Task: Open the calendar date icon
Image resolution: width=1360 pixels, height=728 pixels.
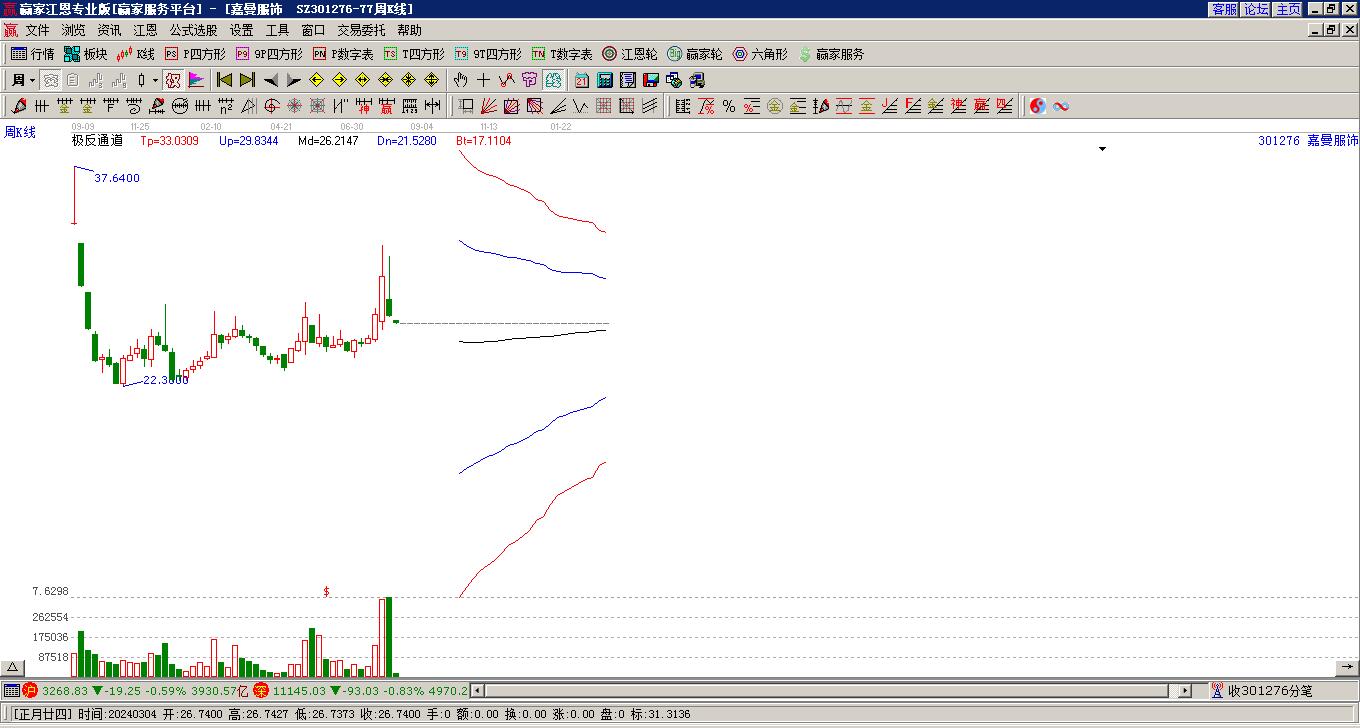Action: tap(582, 80)
